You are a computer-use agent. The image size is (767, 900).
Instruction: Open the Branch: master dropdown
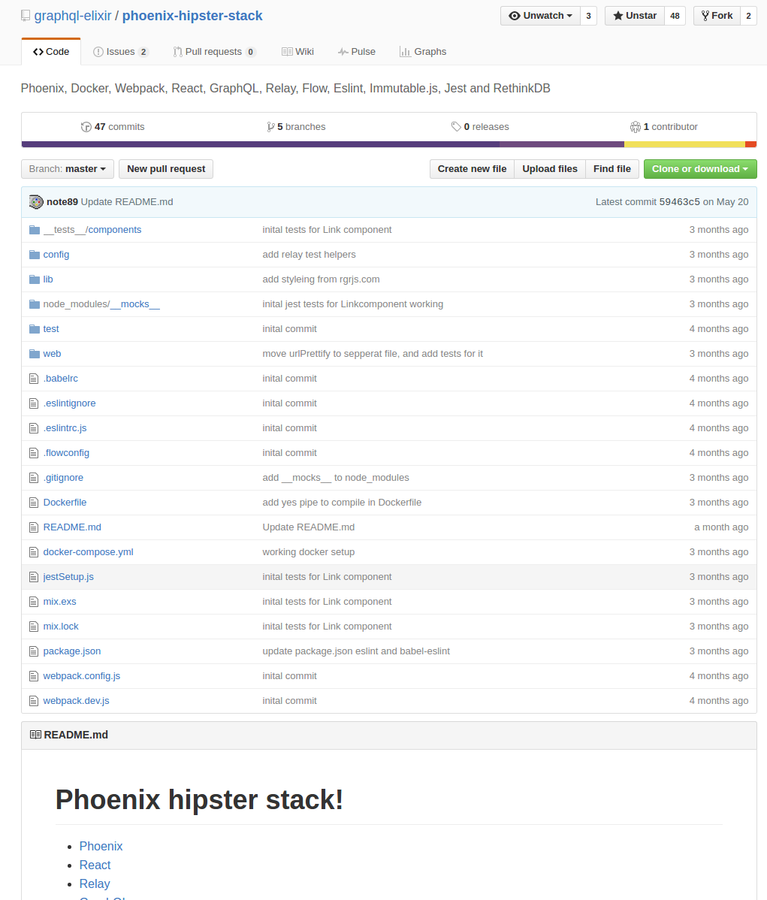point(68,169)
